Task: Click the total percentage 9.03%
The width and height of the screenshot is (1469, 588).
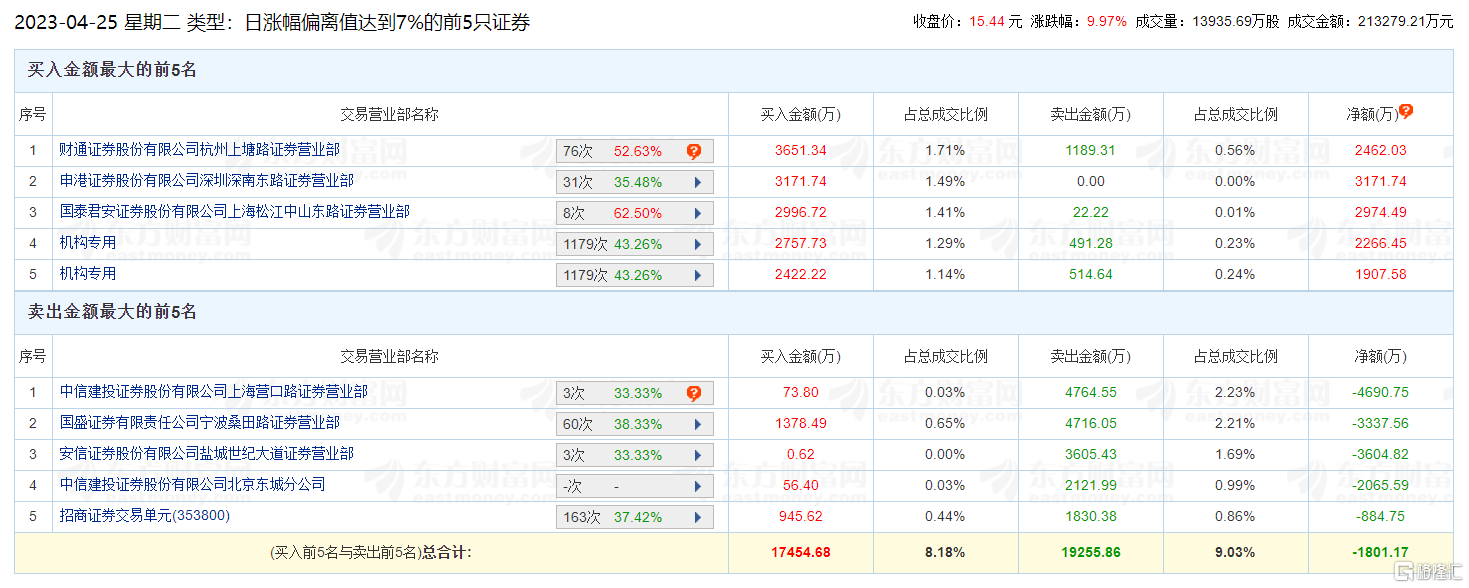Action: click(1235, 552)
